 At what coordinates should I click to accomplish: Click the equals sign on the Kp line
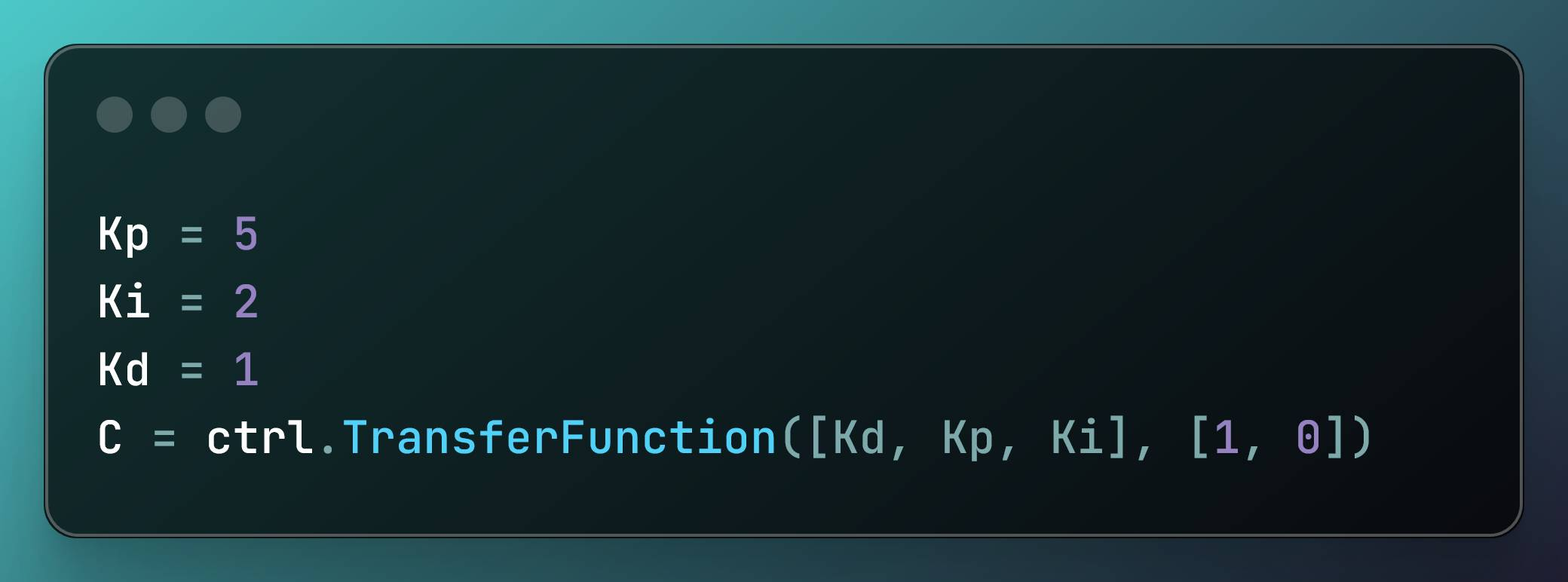tap(191, 235)
